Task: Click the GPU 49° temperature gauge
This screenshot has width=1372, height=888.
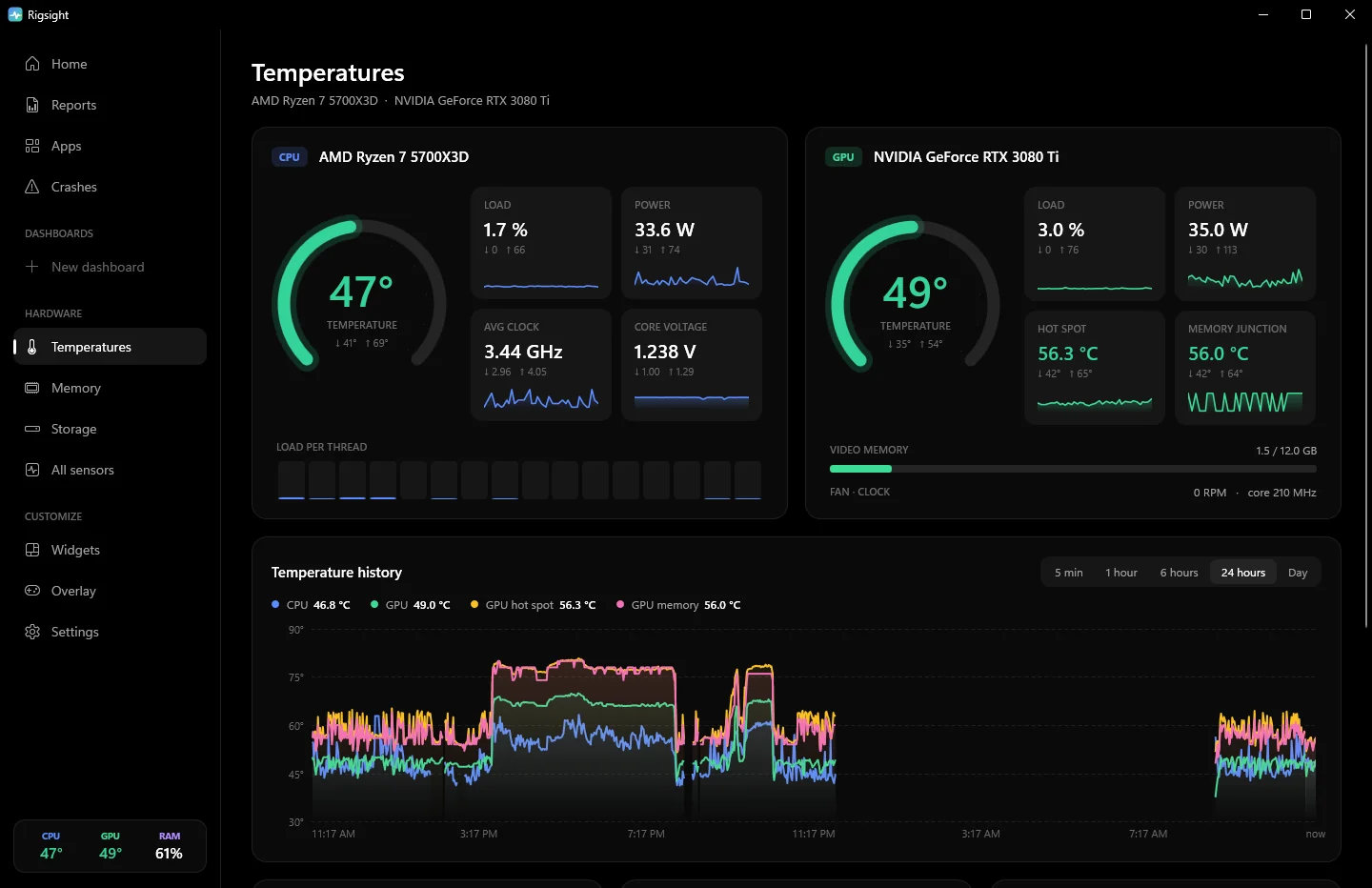Action: (915, 295)
